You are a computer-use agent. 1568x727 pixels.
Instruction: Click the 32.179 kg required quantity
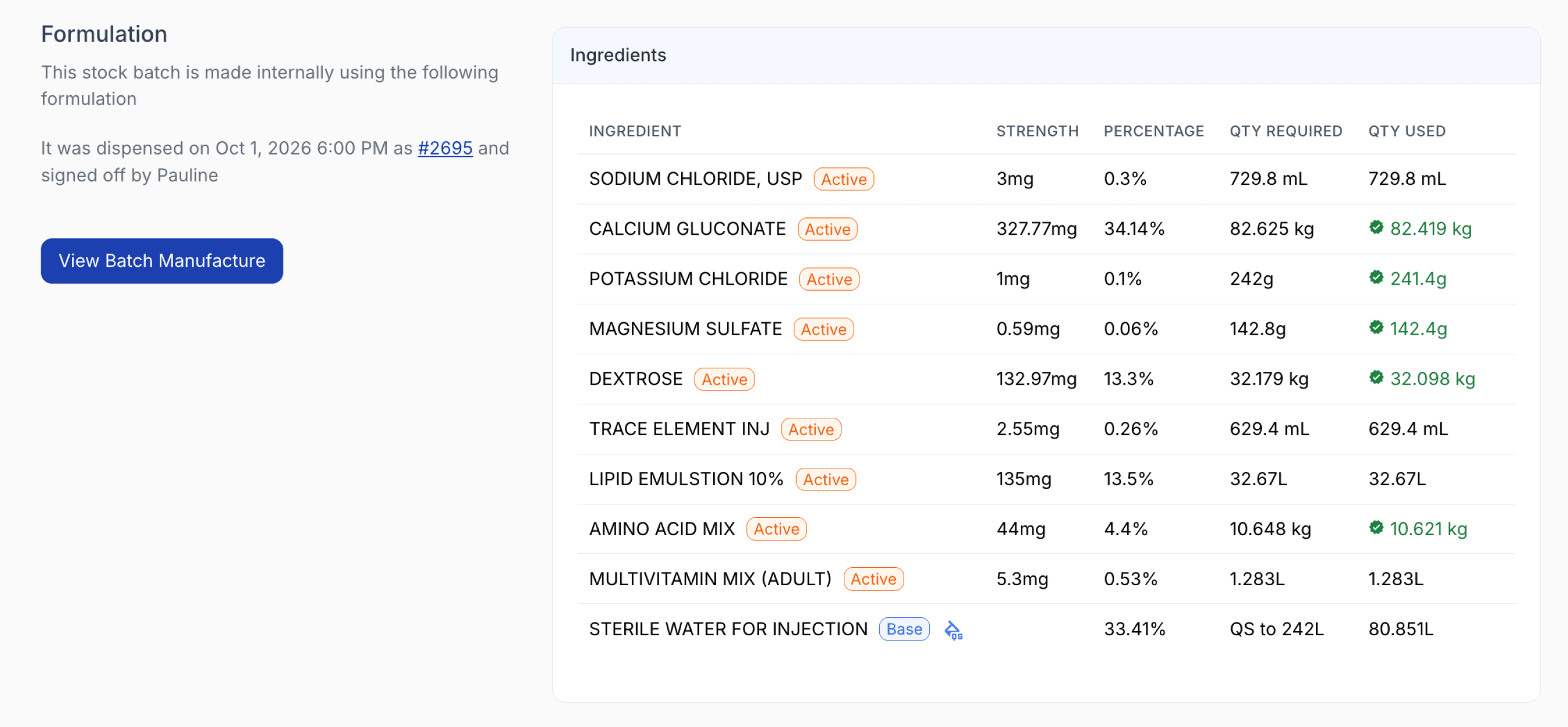1269,379
